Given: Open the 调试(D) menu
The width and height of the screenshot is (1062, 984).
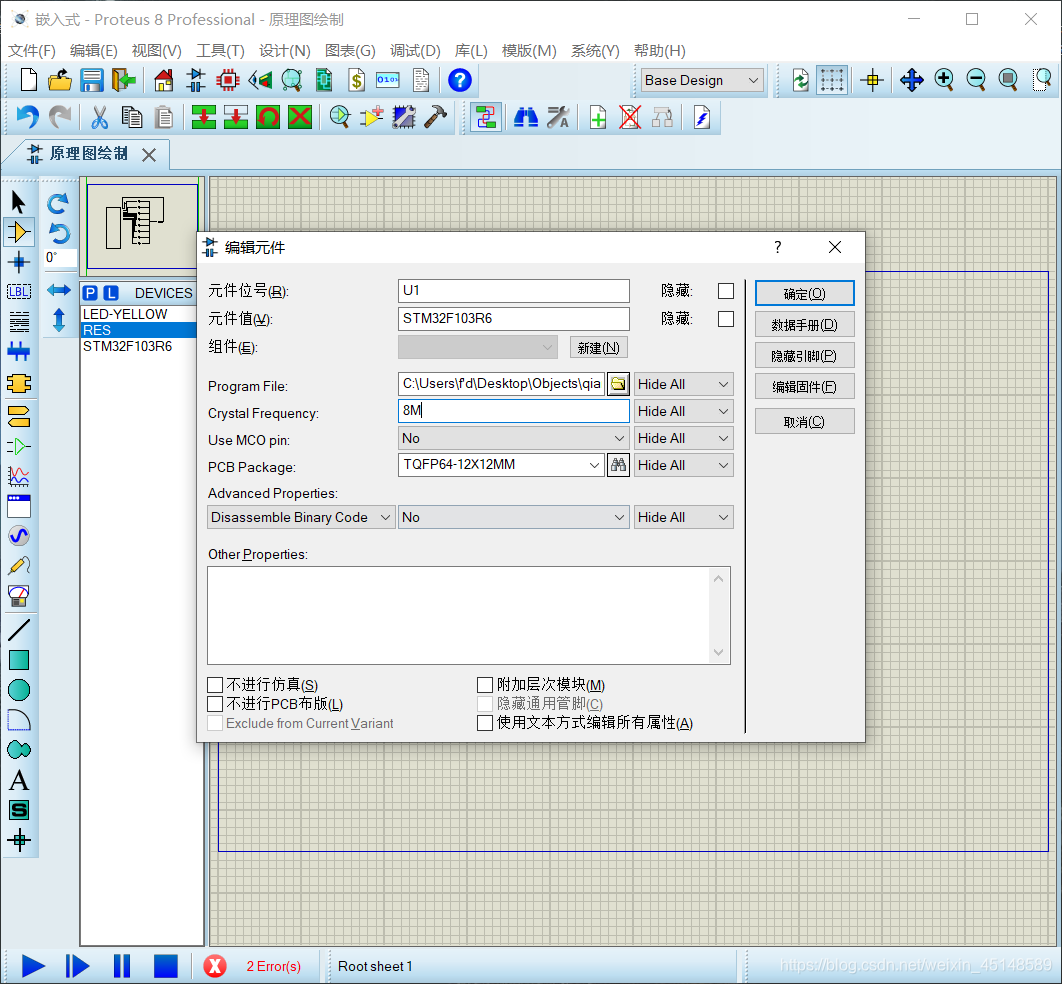Looking at the screenshot, I should pyautogui.click(x=415, y=51).
